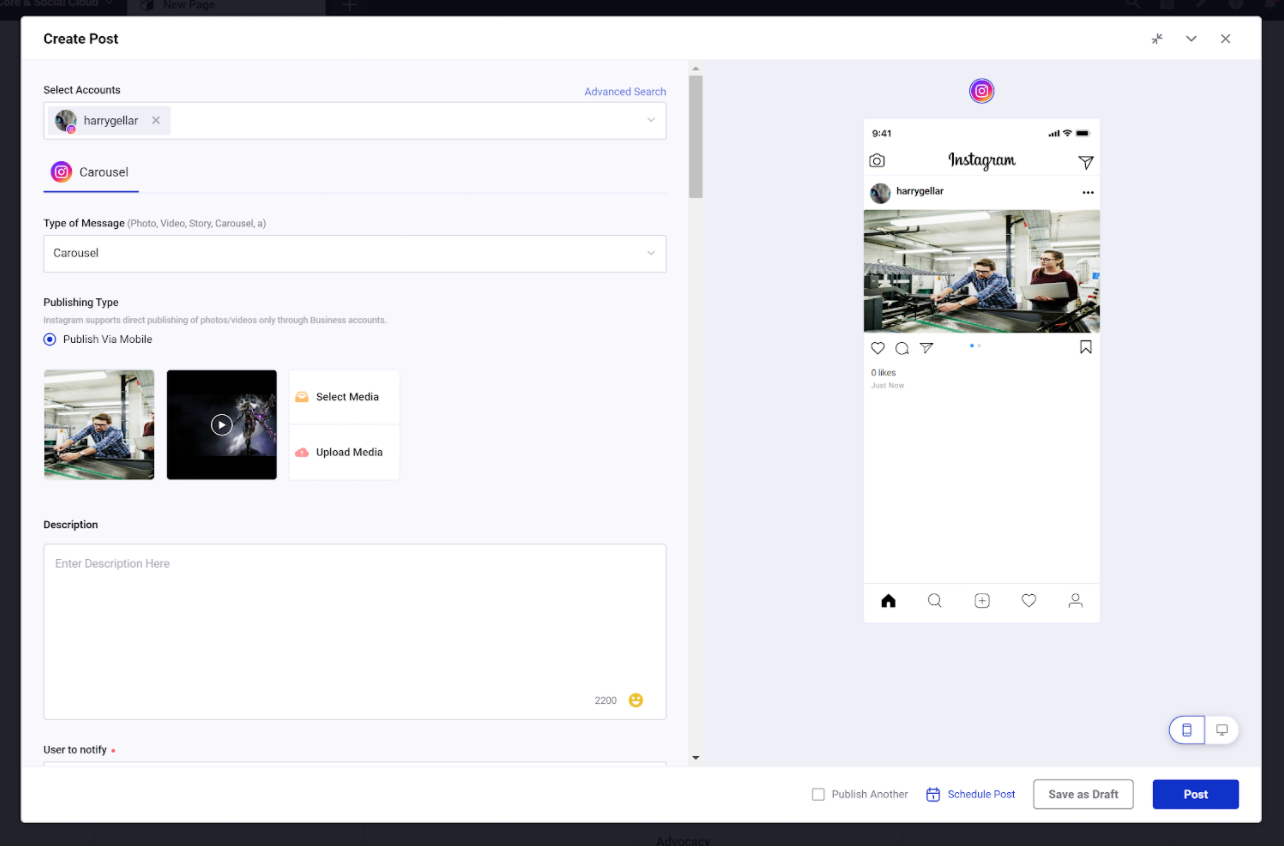The height and width of the screenshot is (850, 1284).
Task: Expand the Select Accounts dropdown arrow
Action: tap(651, 121)
